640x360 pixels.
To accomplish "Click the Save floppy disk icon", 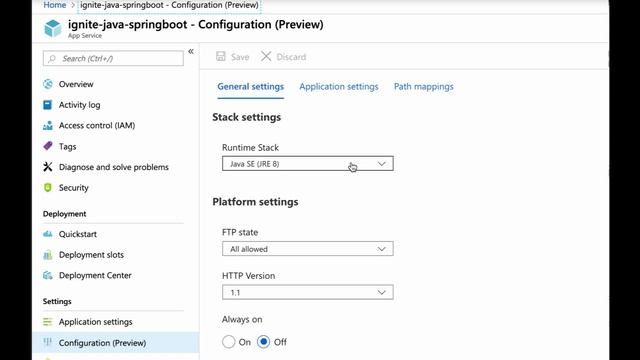I will [x=221, y=56].
